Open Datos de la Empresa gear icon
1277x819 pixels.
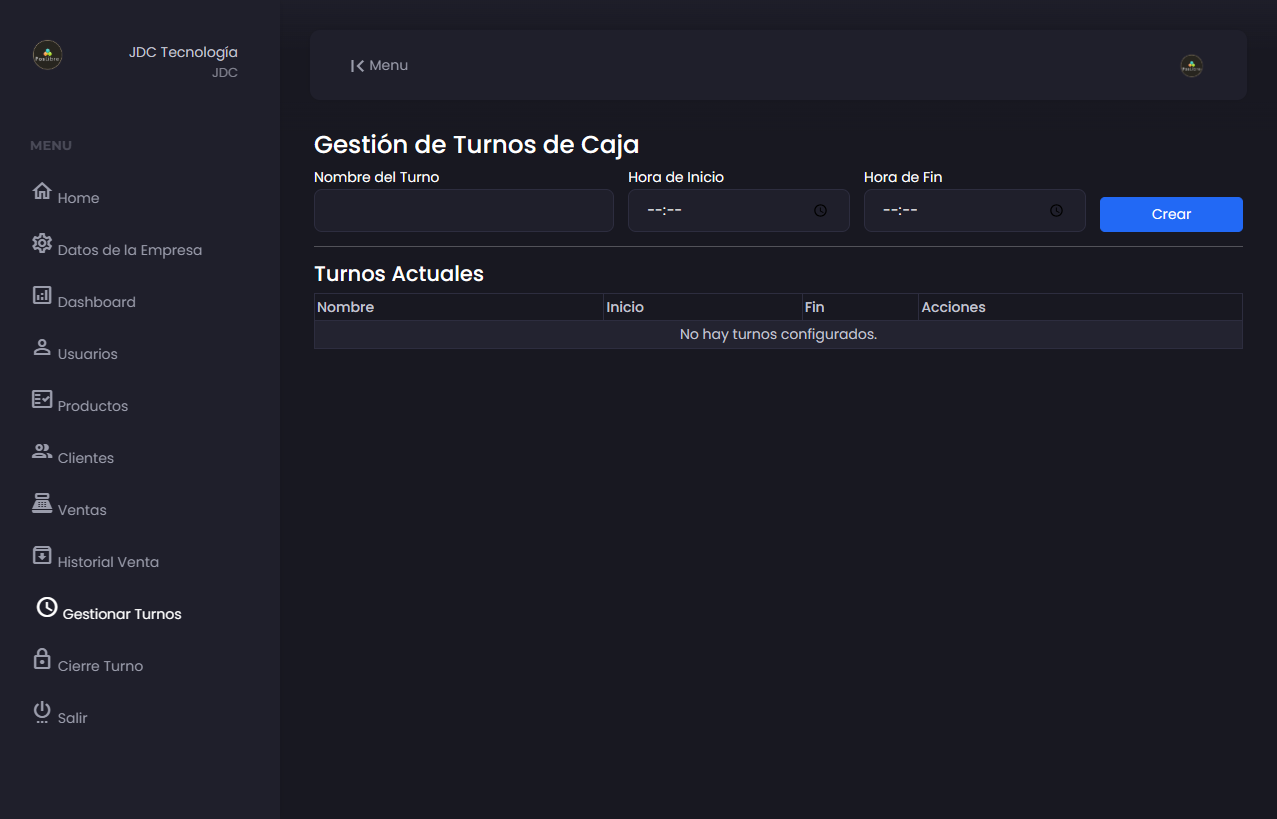(x=42, y=243)
